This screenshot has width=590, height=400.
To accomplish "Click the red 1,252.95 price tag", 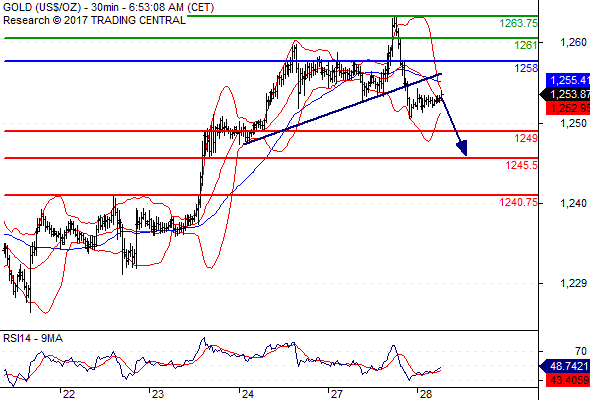I will [x=568, y=108].
